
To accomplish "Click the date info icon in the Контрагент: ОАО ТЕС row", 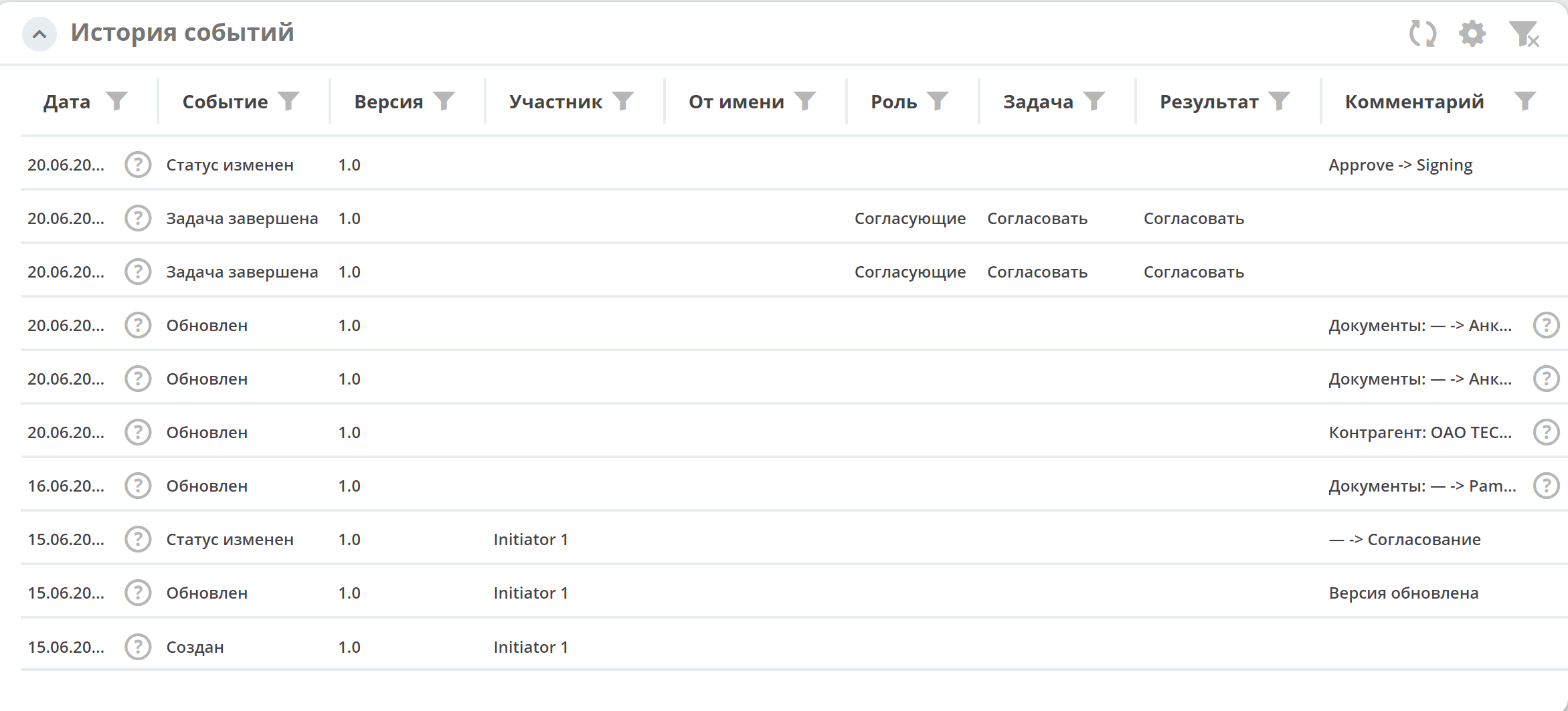I will click(138, 432).
